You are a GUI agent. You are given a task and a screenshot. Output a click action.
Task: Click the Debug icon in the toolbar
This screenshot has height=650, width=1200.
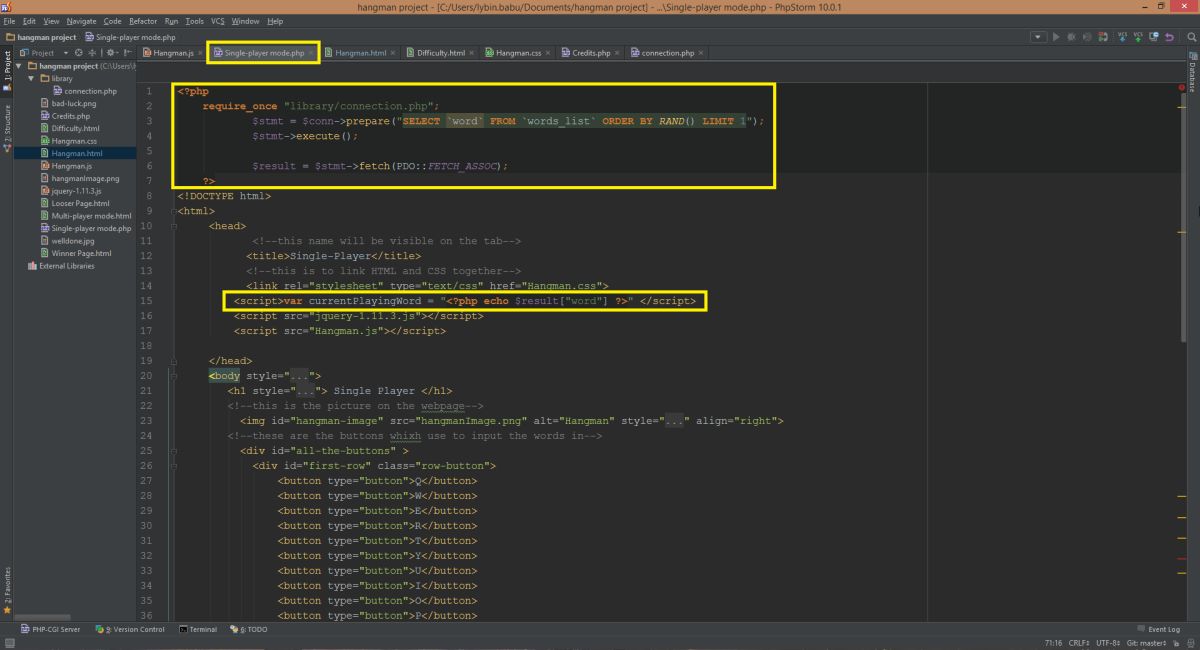1071,37
